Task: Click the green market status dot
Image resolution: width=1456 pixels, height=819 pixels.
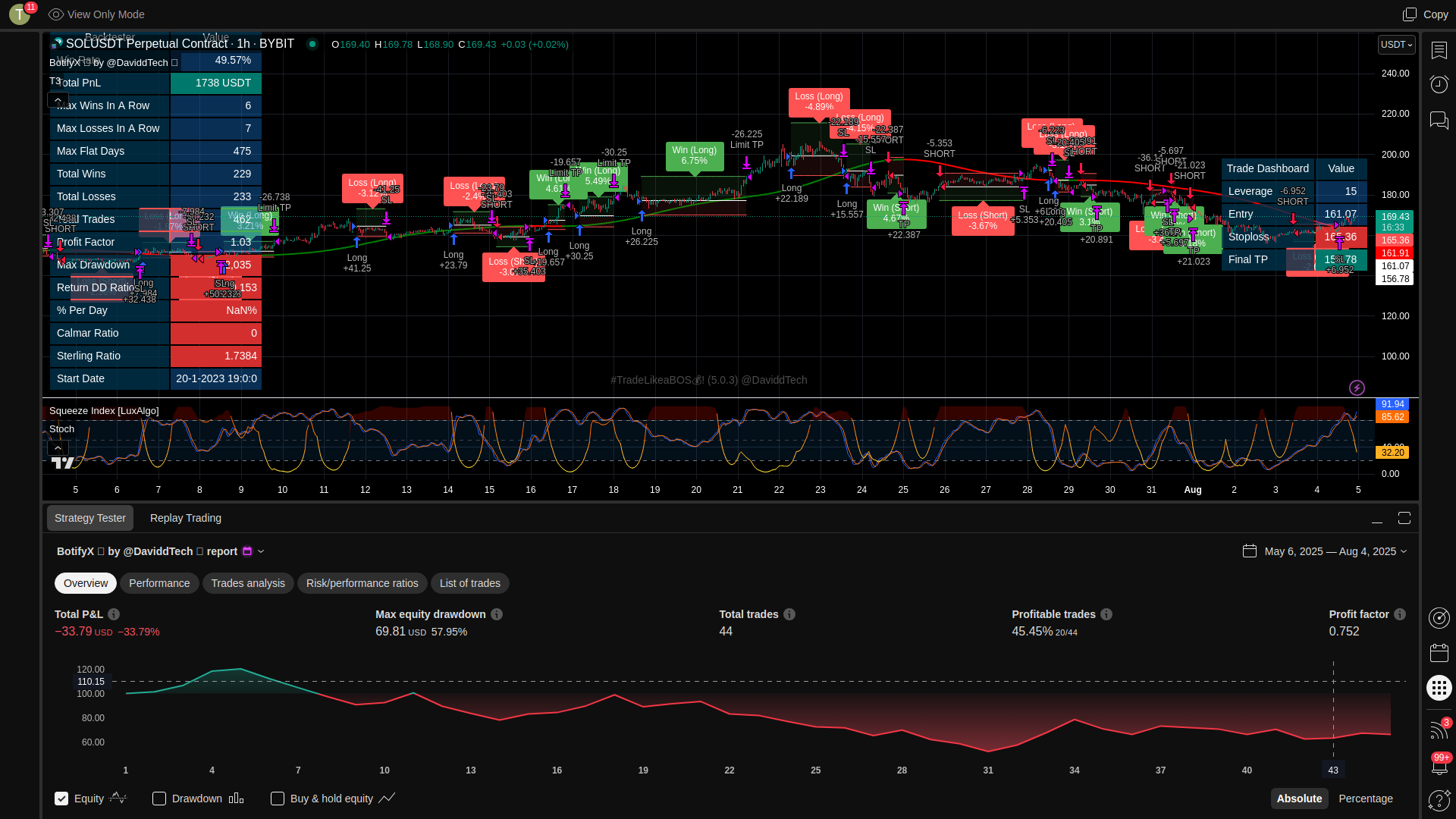Action: (x=312, y=44)
